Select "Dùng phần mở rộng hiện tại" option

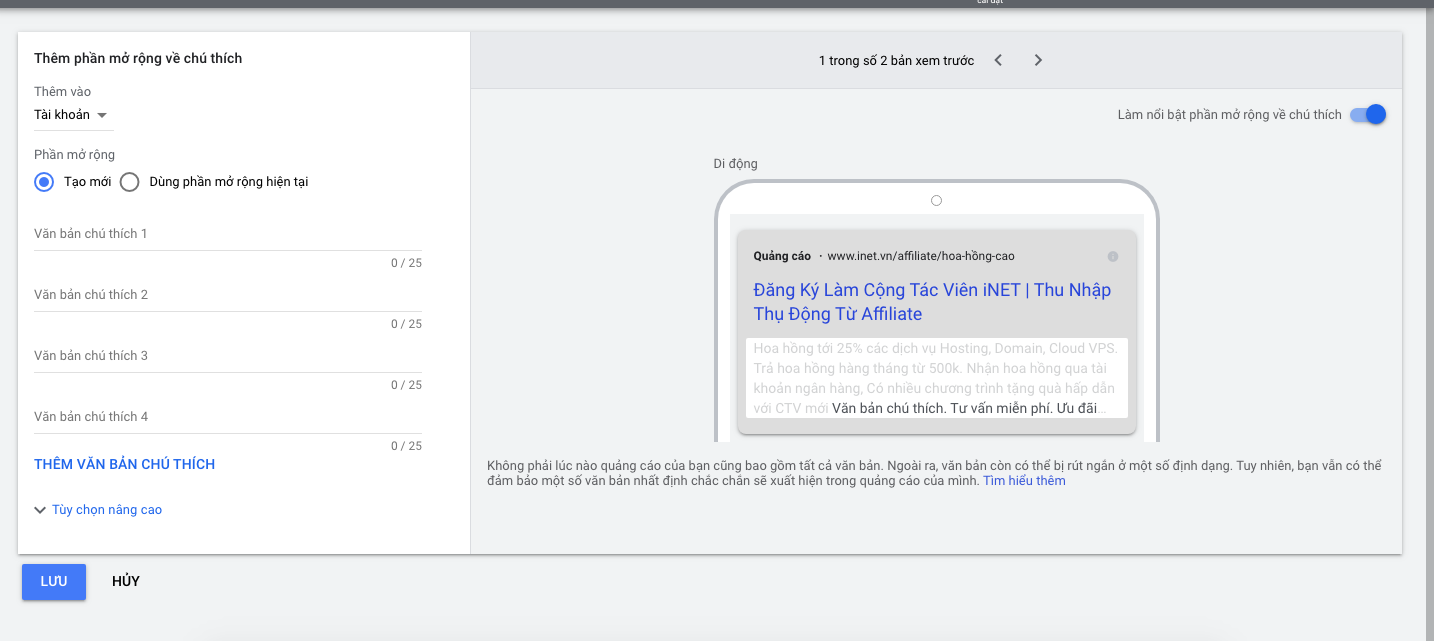point(129,182)
